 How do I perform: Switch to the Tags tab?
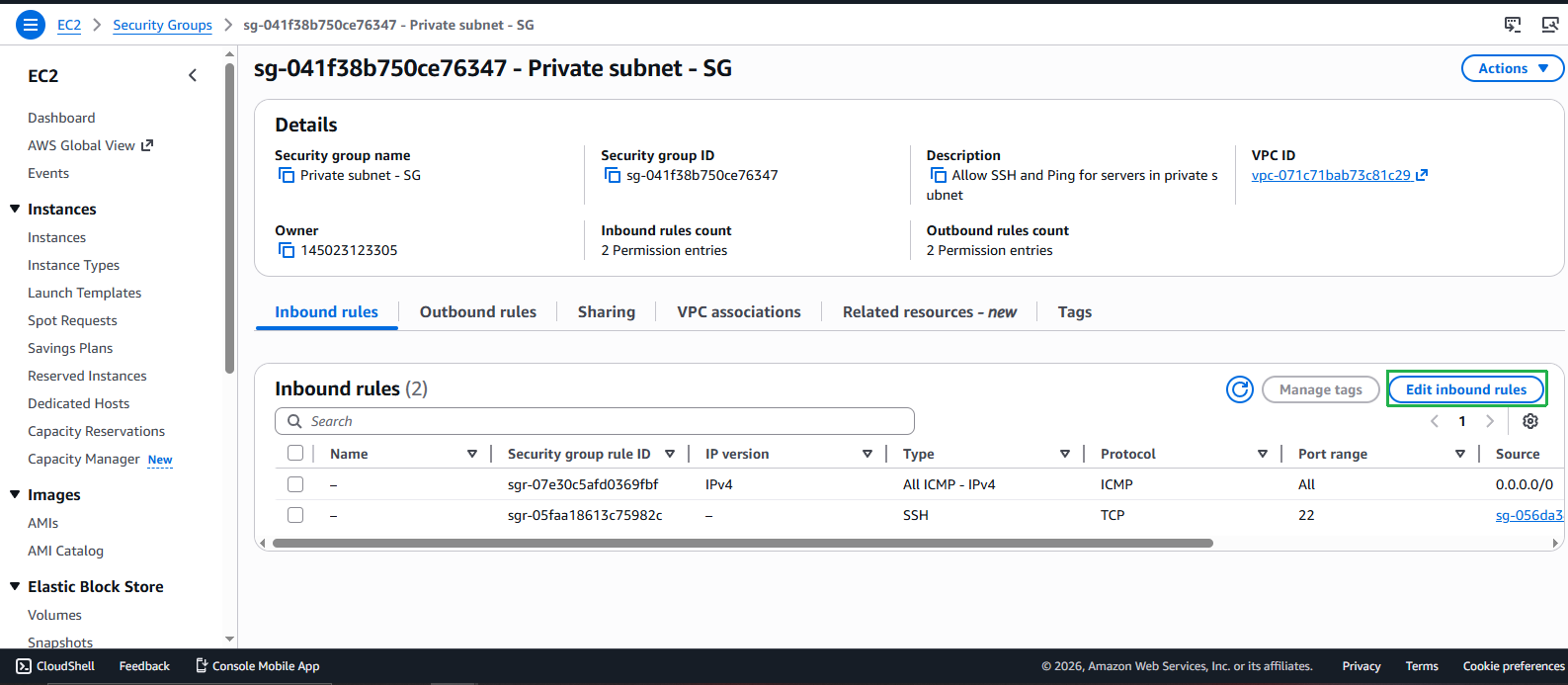pos(1075,312)
